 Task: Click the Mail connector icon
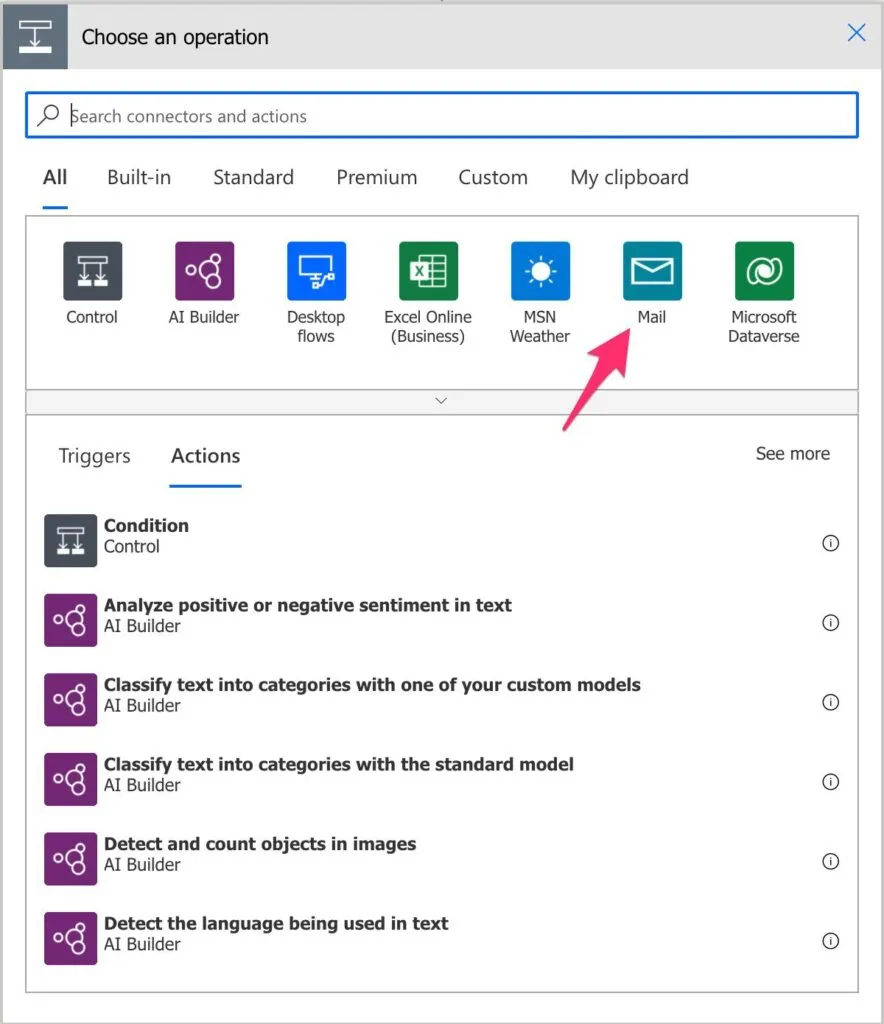(x=652, y=271)
